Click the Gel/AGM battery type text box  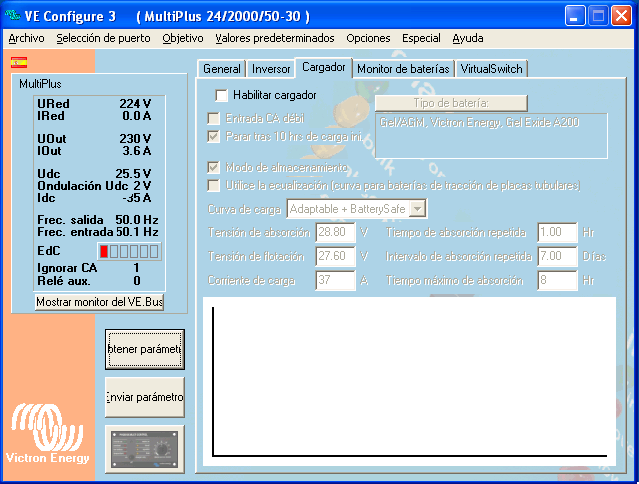coord(491,136)
